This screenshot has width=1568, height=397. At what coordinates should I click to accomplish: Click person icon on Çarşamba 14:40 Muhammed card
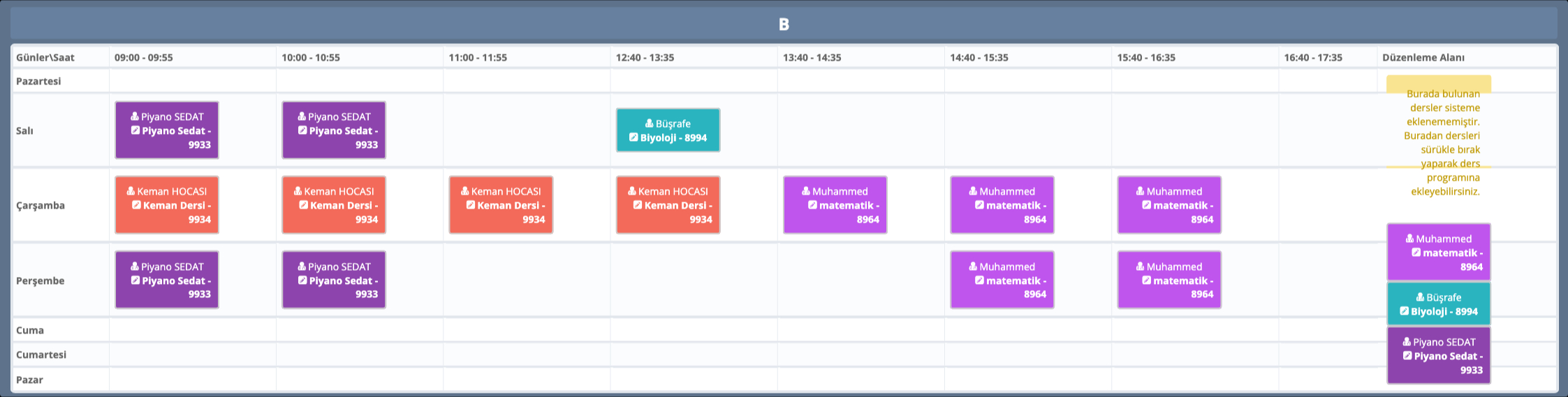(x=973, y=191)
